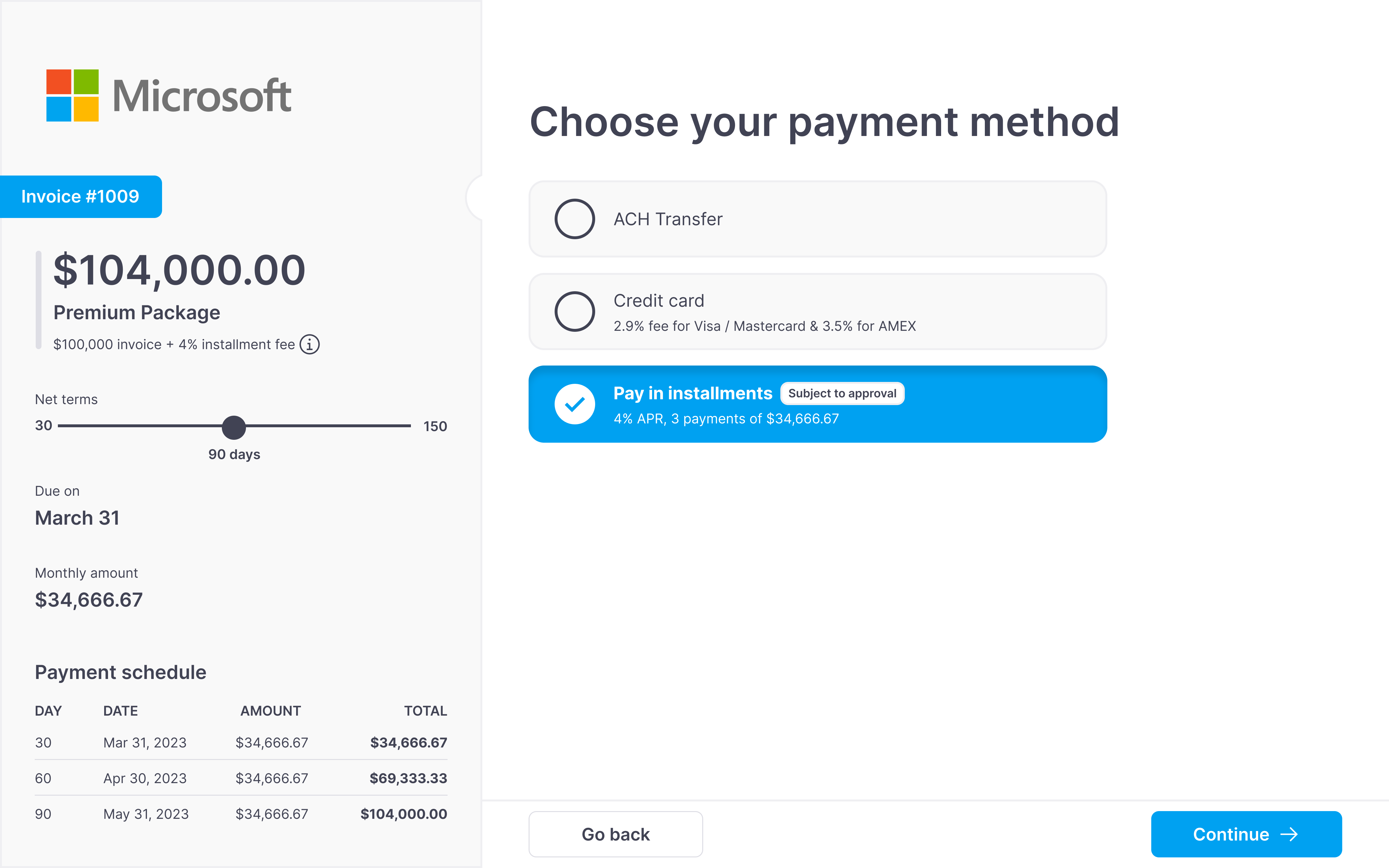Click the Invoice #1009 badge
1389x868 pixels.
pyautogui.click(x=80, y=196)
